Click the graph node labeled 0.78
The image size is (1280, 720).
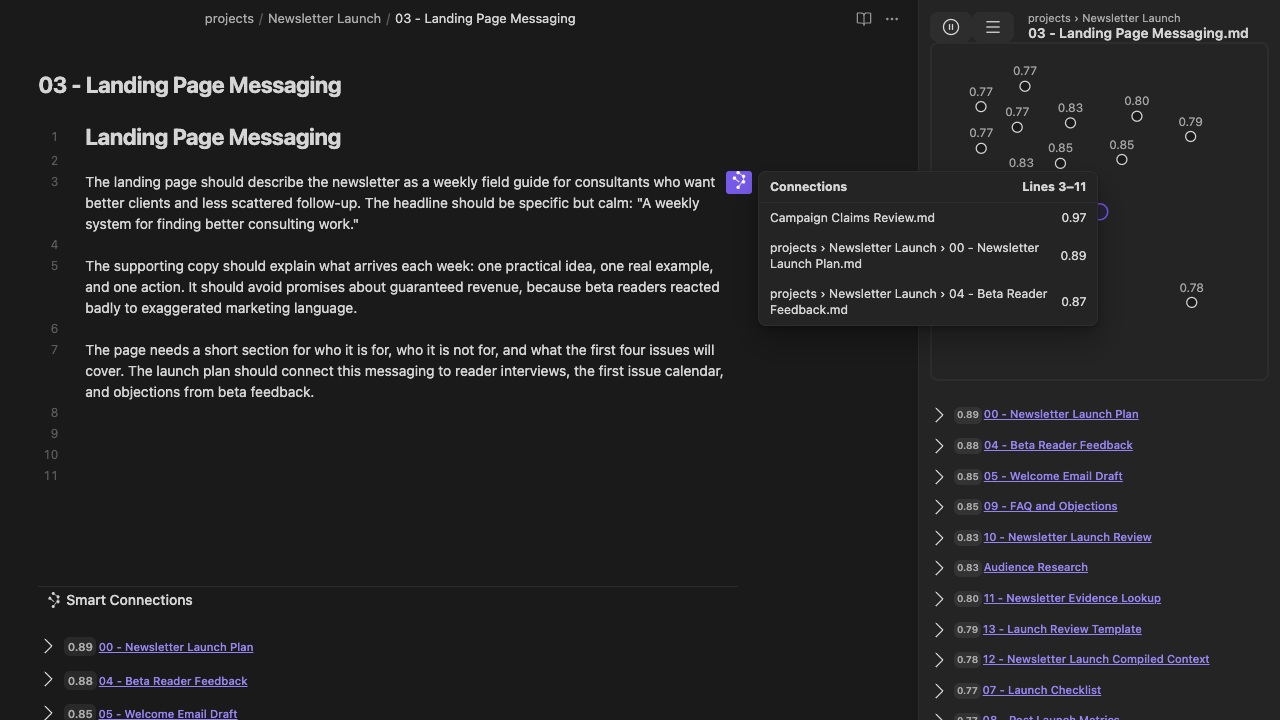tap(1191, 303)
